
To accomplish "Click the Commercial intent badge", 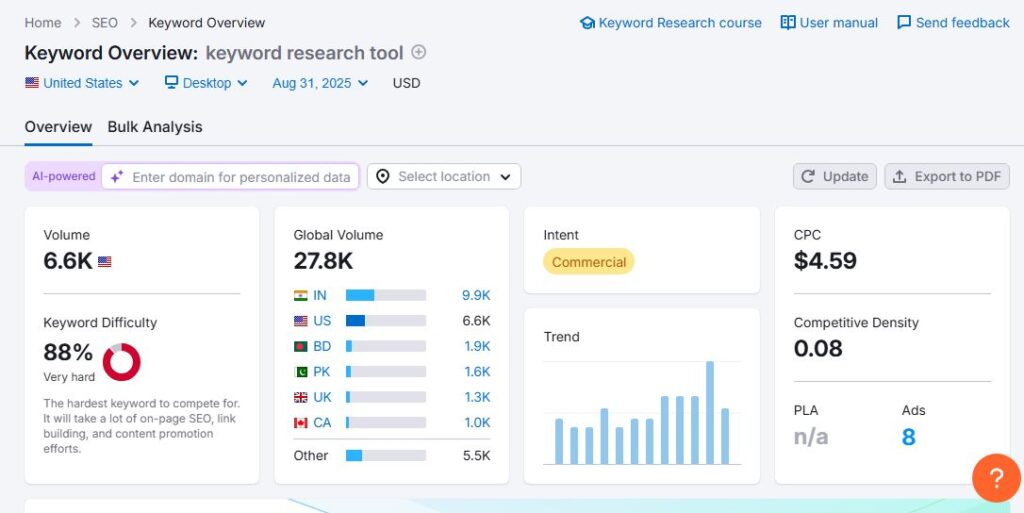I will click(588, 262).
